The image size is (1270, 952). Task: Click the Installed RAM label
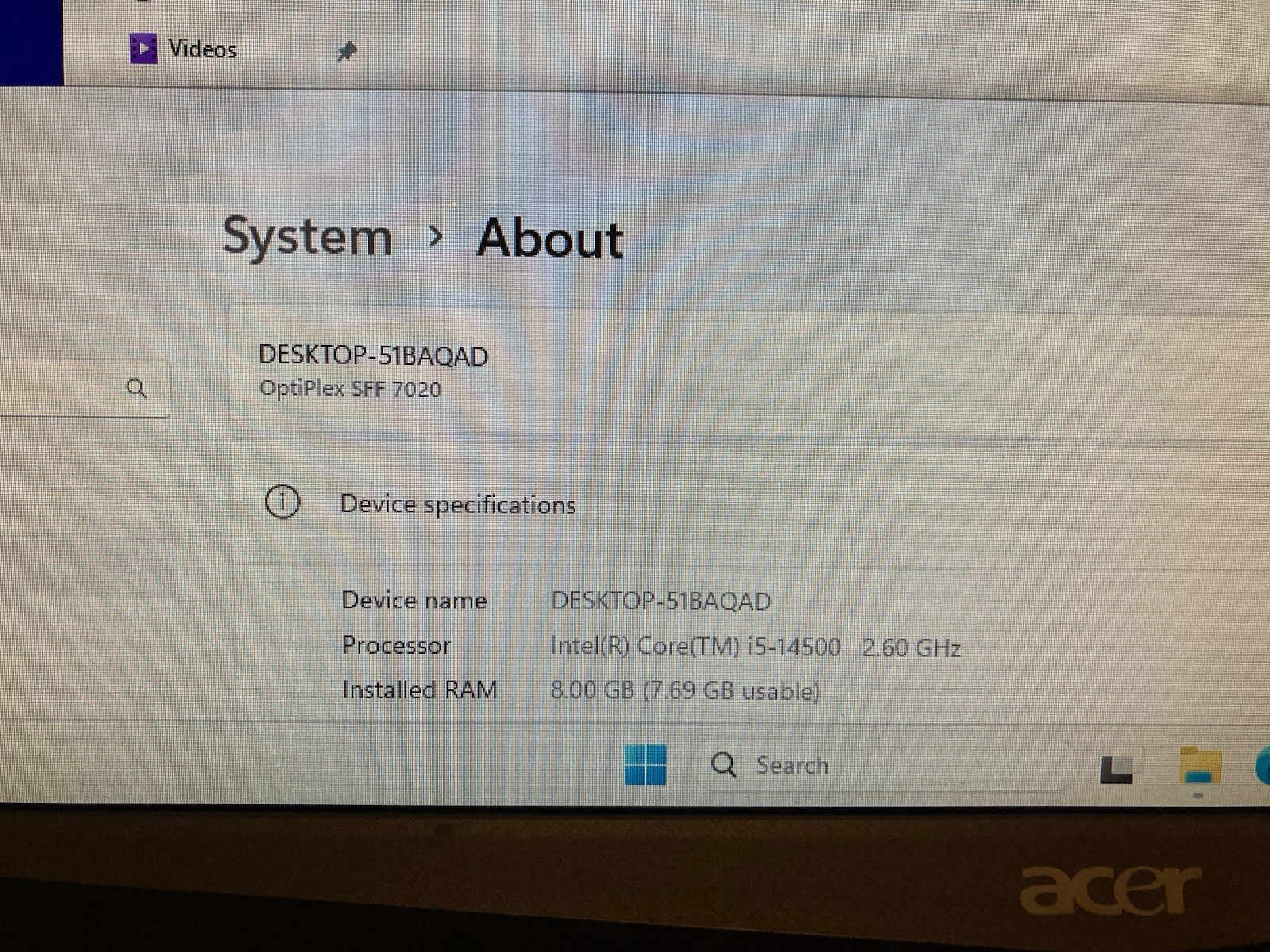click(419, 689)
